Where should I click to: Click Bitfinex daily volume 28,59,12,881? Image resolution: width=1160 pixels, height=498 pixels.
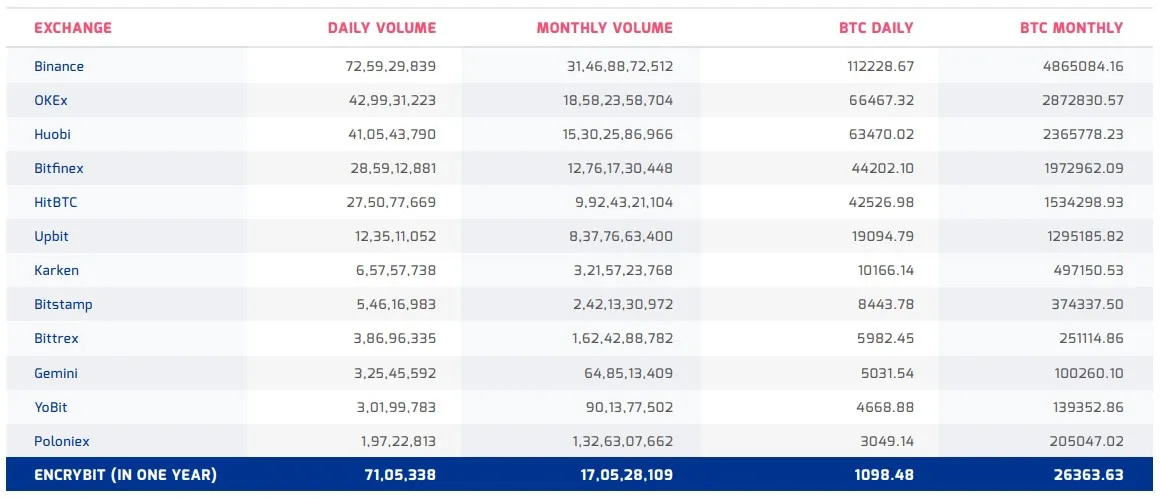(393, 168)
